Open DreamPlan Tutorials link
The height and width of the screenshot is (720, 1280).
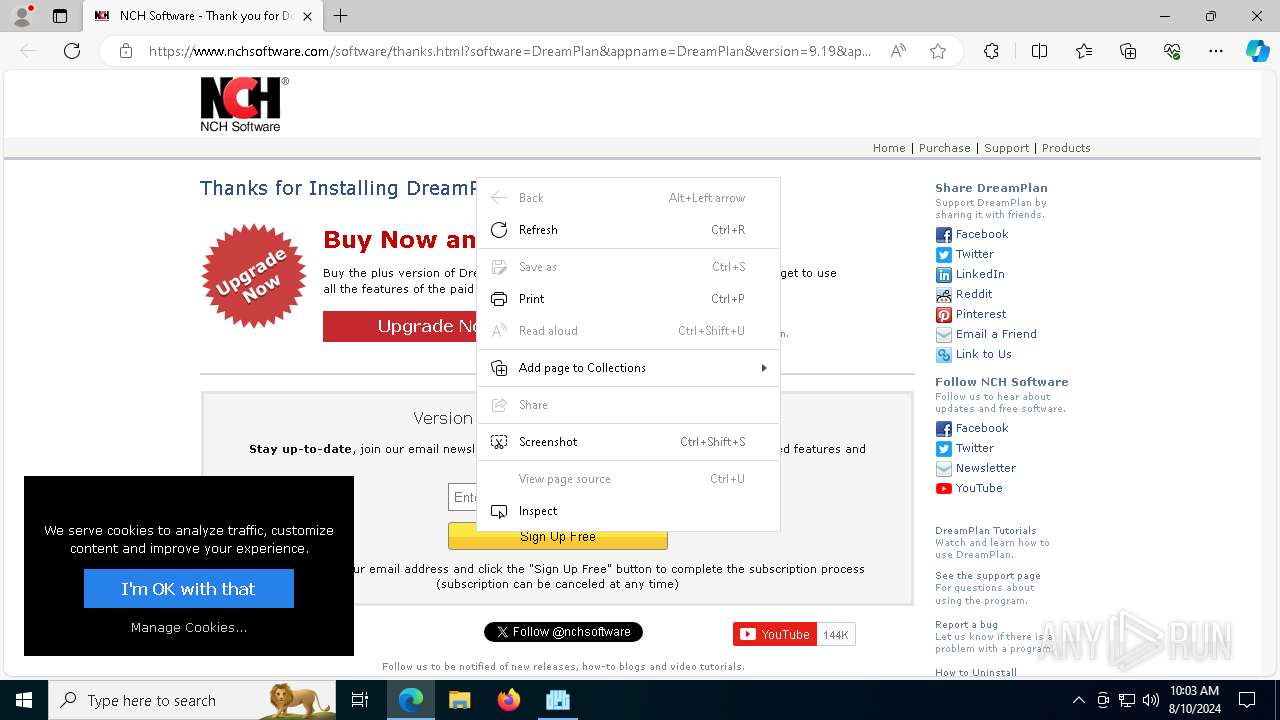pos(986,531)
